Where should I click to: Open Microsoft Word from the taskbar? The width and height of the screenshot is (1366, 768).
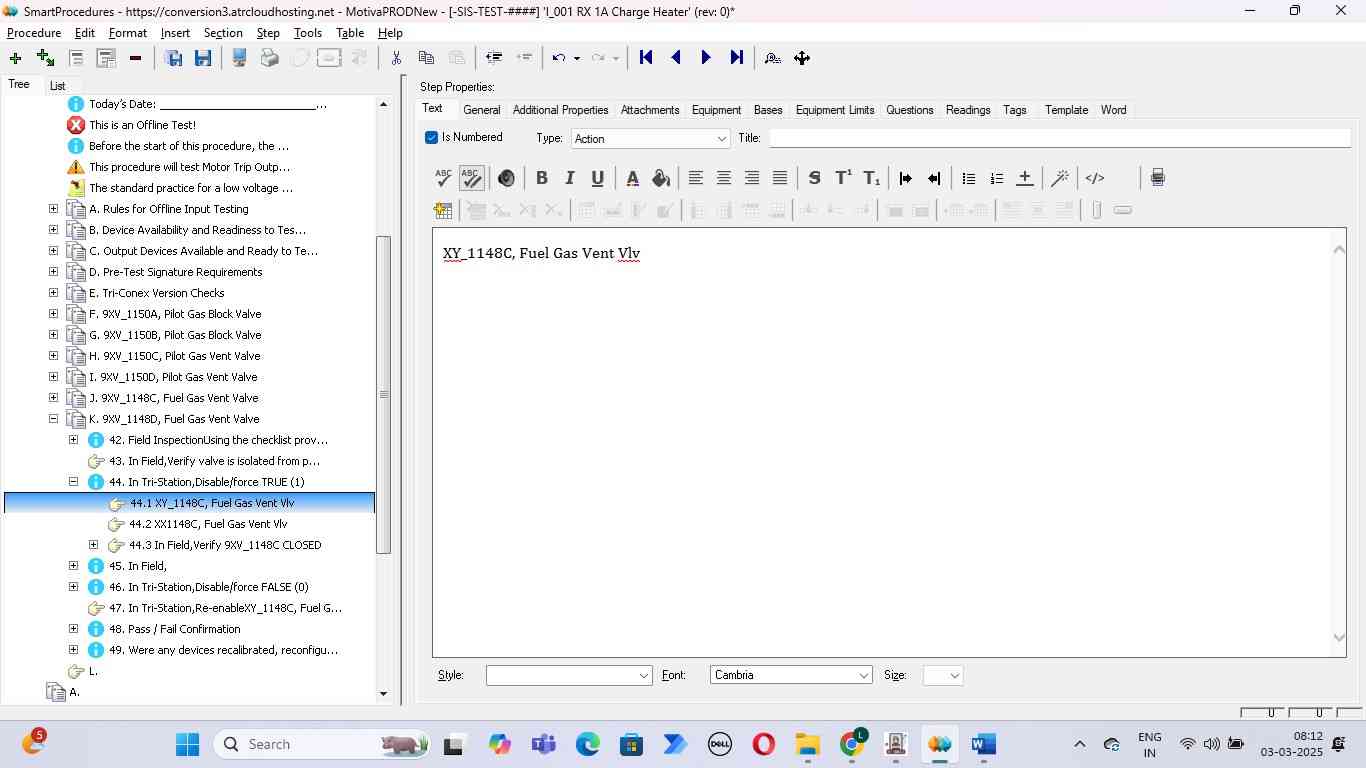click(983, 745)
